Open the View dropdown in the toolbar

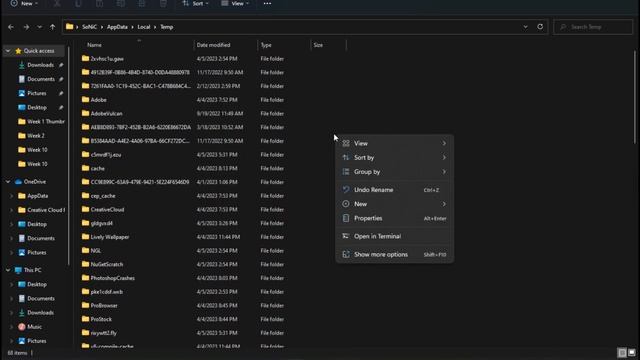click(x=235, y=3)
